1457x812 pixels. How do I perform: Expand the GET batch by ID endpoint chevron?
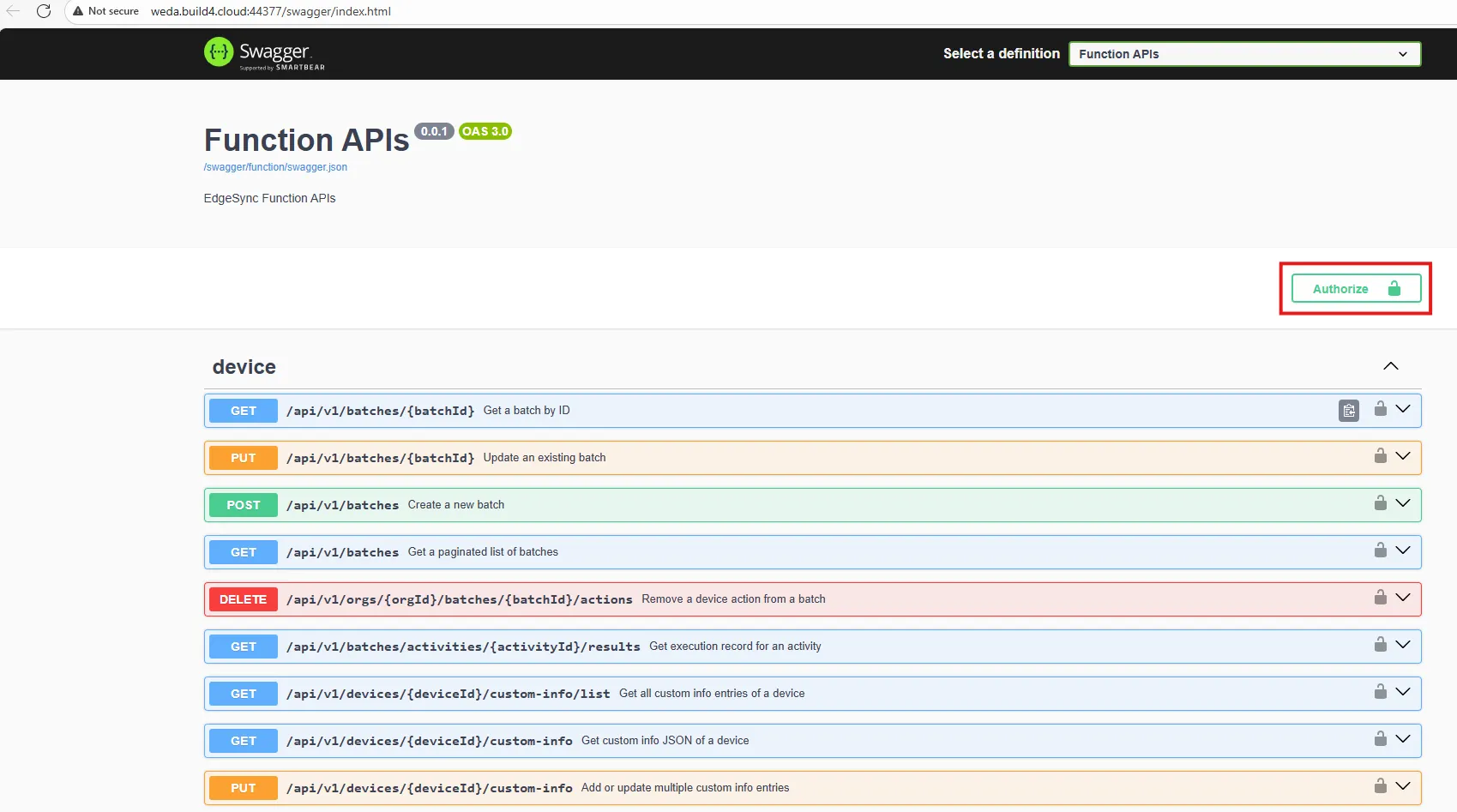point(1403,410)
